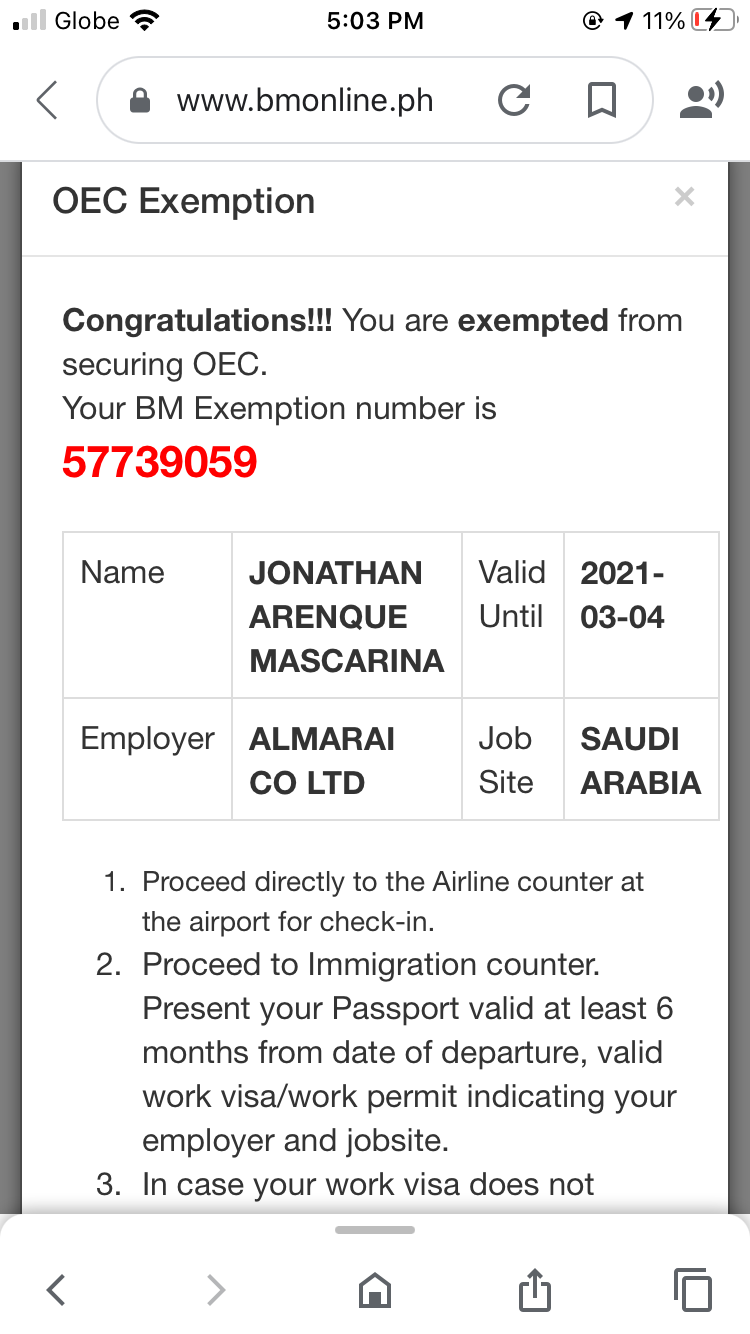
Task: Tap the padlock icon in address bar
Action: (142, 101)
